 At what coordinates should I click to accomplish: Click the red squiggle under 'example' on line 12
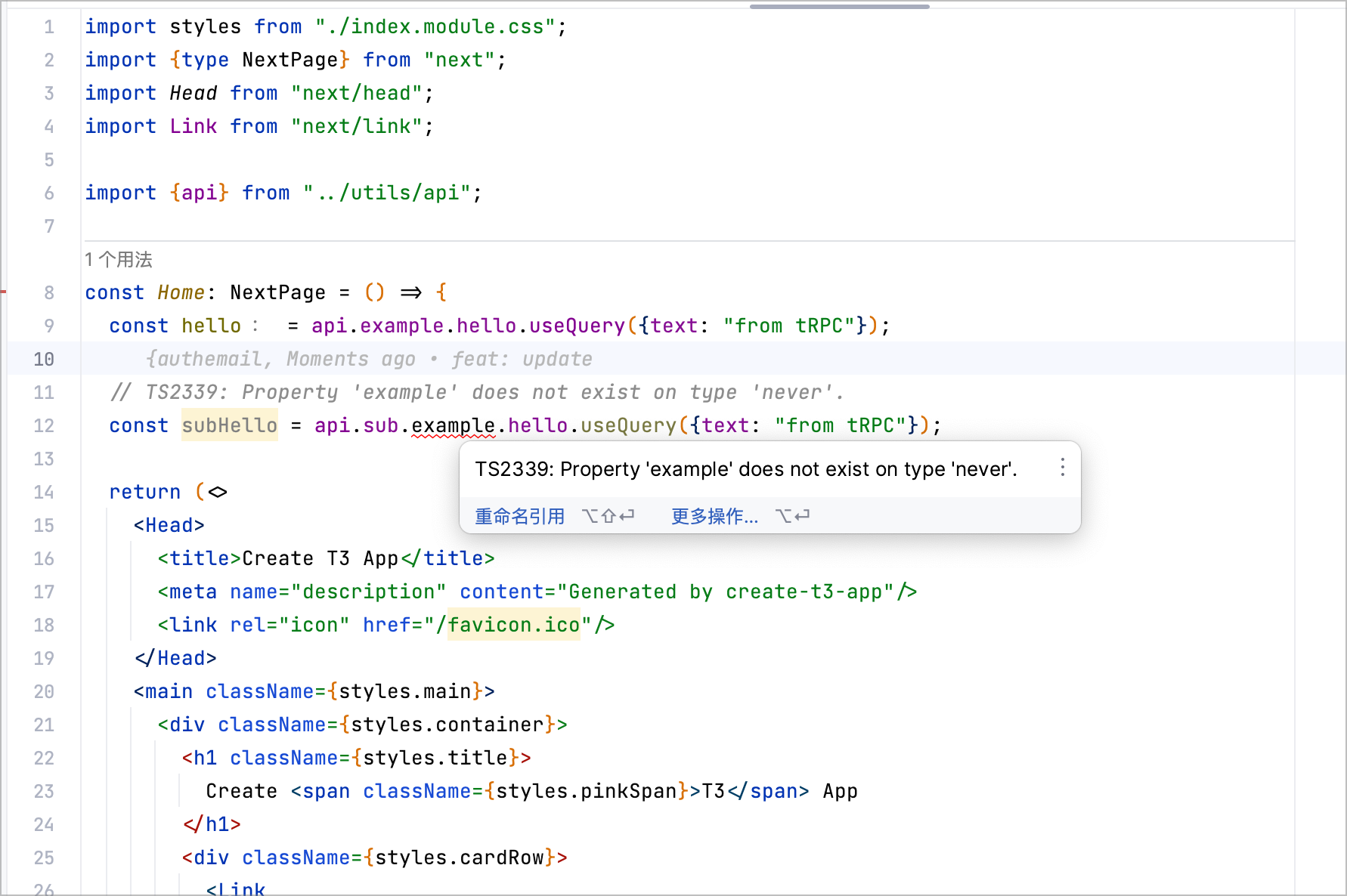click(x=452, y=436)
